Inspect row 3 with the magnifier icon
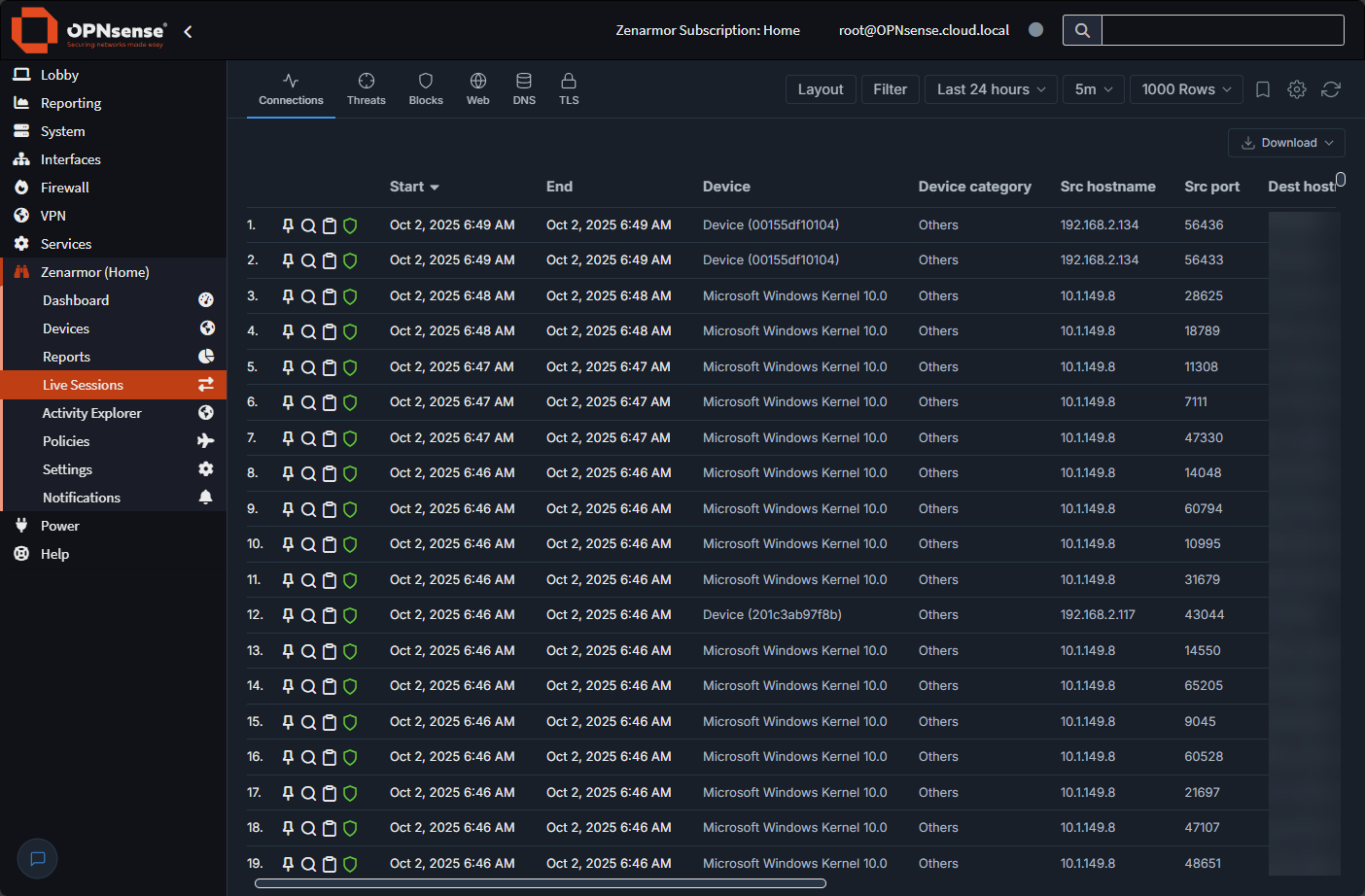The height and width of the screenshot is (896, 1365). point(308,295)
